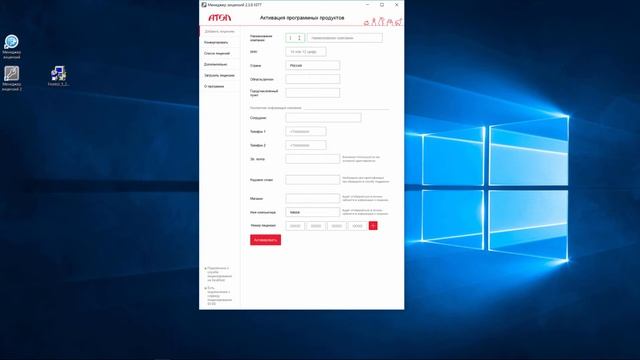The image size is (640, 360).
Task: Focus the Телефон 2 input field
Action: 306,145
